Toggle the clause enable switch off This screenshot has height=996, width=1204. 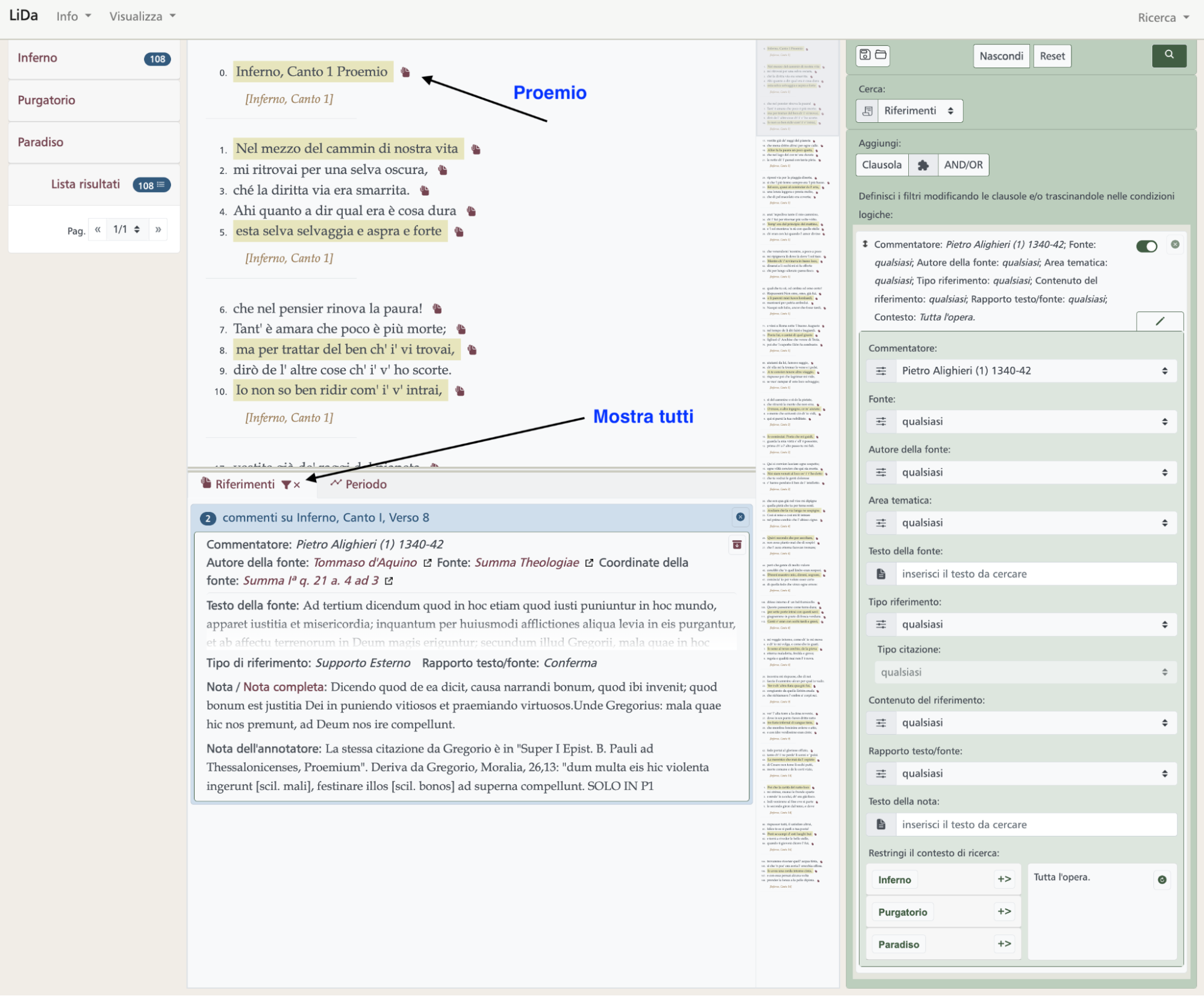[1147, 246]
